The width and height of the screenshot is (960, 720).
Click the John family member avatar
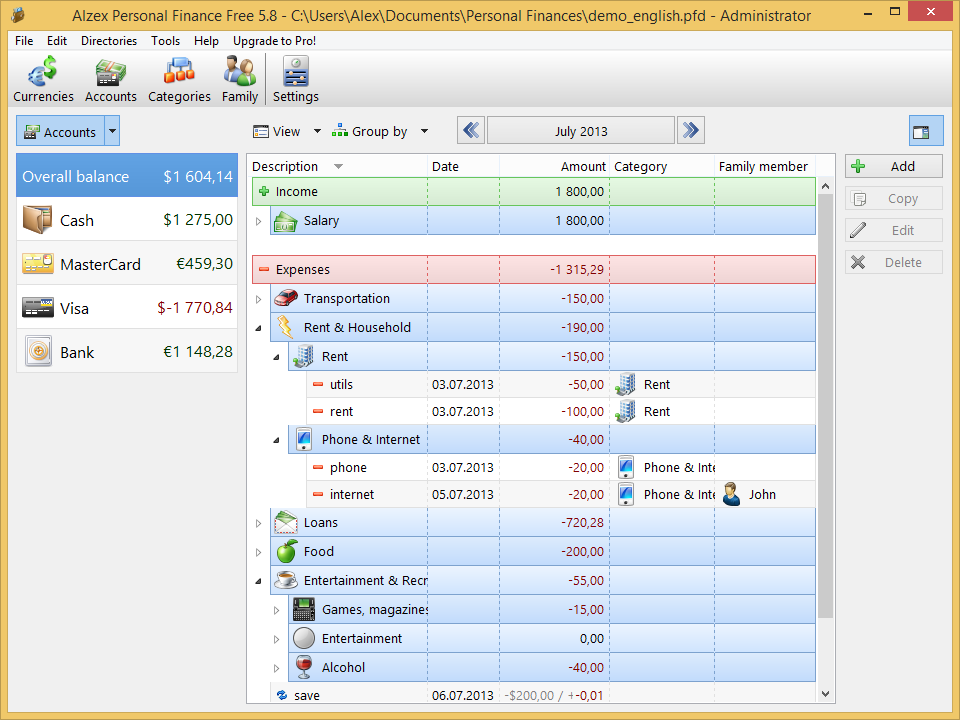731,494
